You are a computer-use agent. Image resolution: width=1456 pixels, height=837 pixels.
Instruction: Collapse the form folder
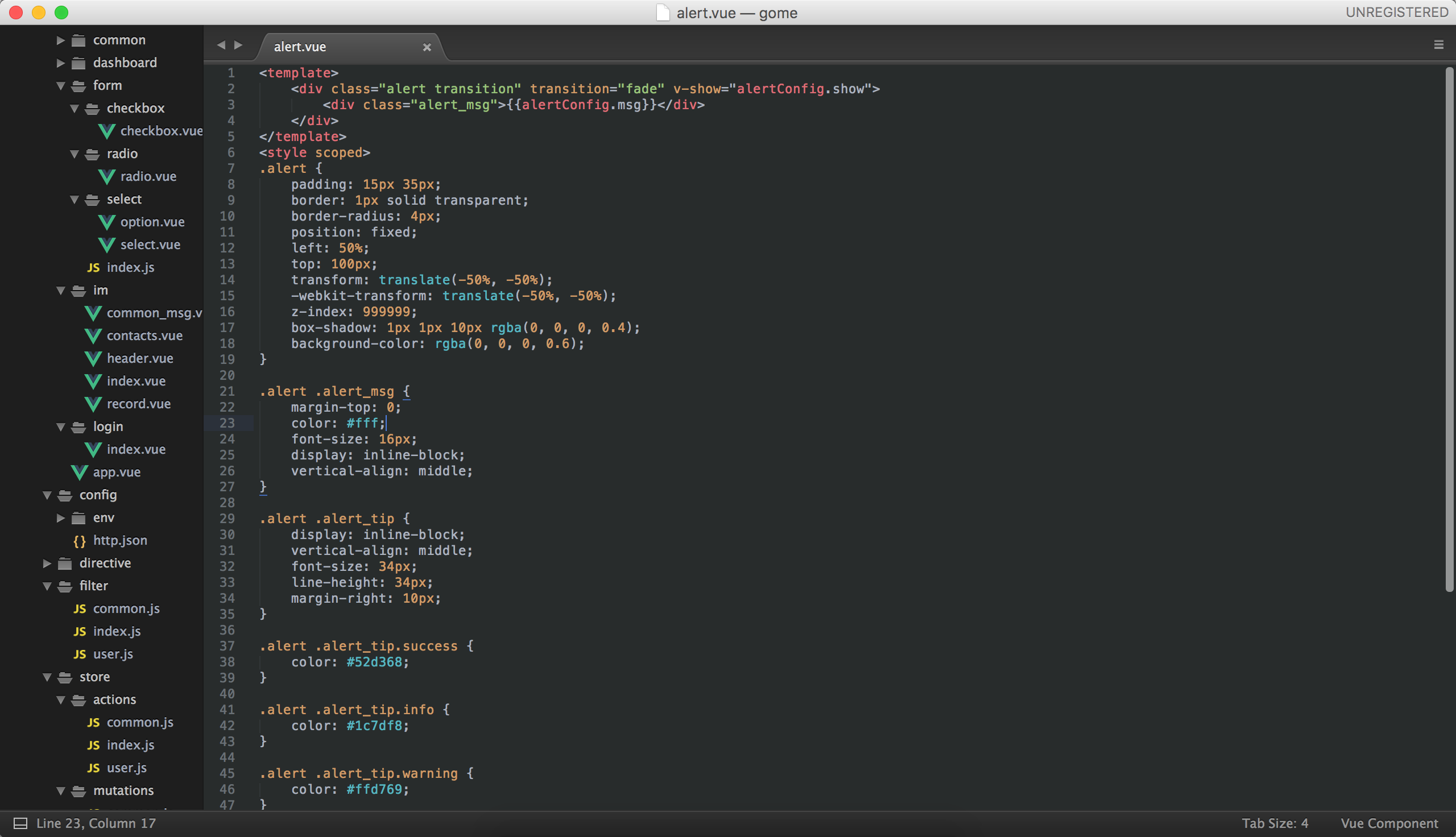coord(60,86)
